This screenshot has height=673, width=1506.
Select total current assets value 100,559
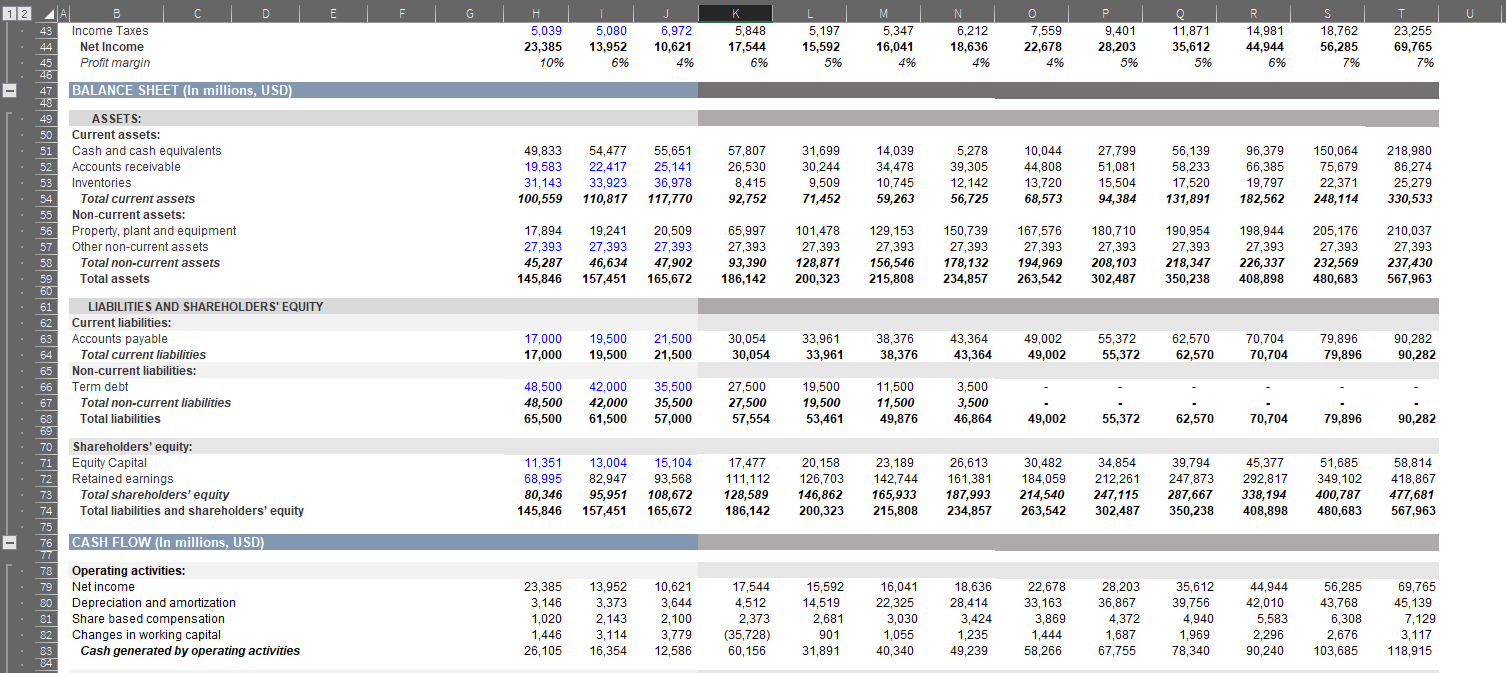click(x=539, y=199)
